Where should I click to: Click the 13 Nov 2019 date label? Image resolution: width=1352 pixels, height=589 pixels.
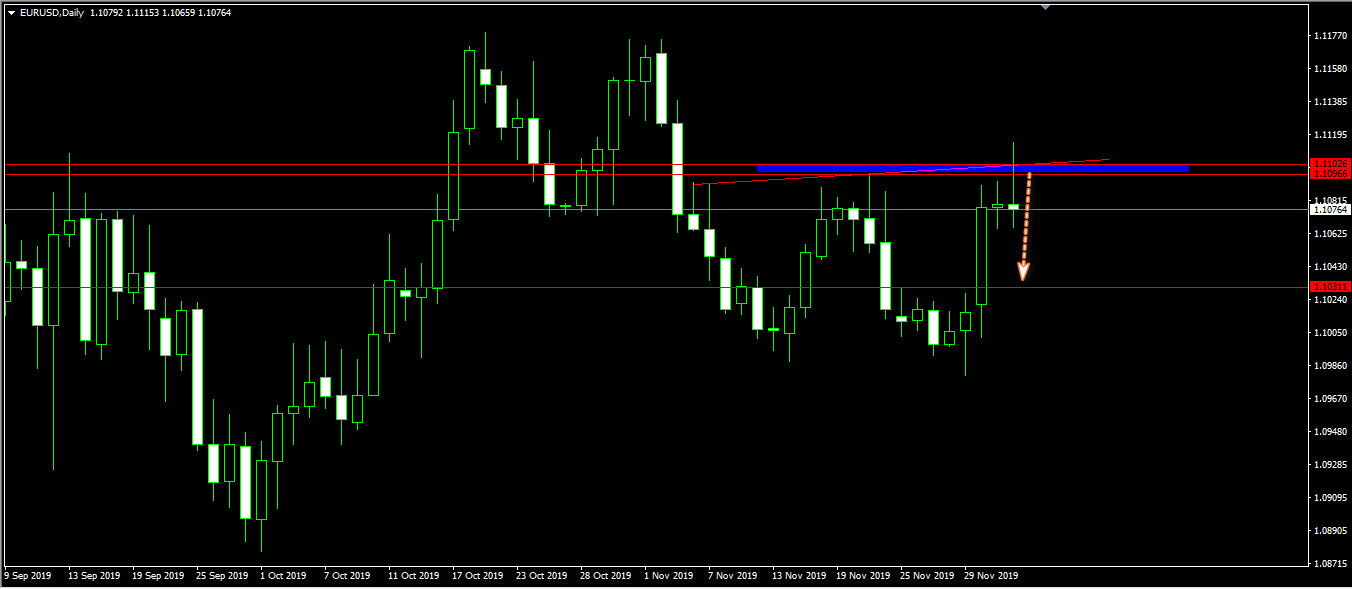[800, 576]
